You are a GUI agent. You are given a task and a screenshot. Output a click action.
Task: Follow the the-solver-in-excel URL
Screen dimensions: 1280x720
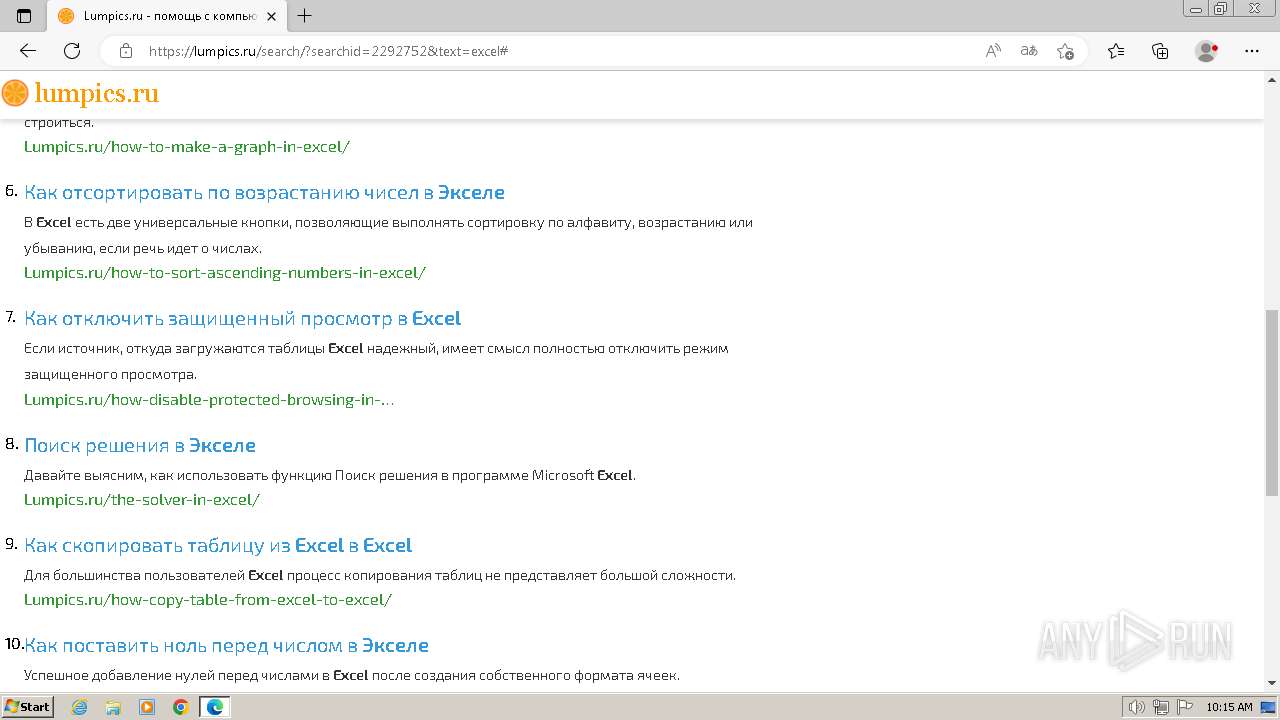[142, 499]
